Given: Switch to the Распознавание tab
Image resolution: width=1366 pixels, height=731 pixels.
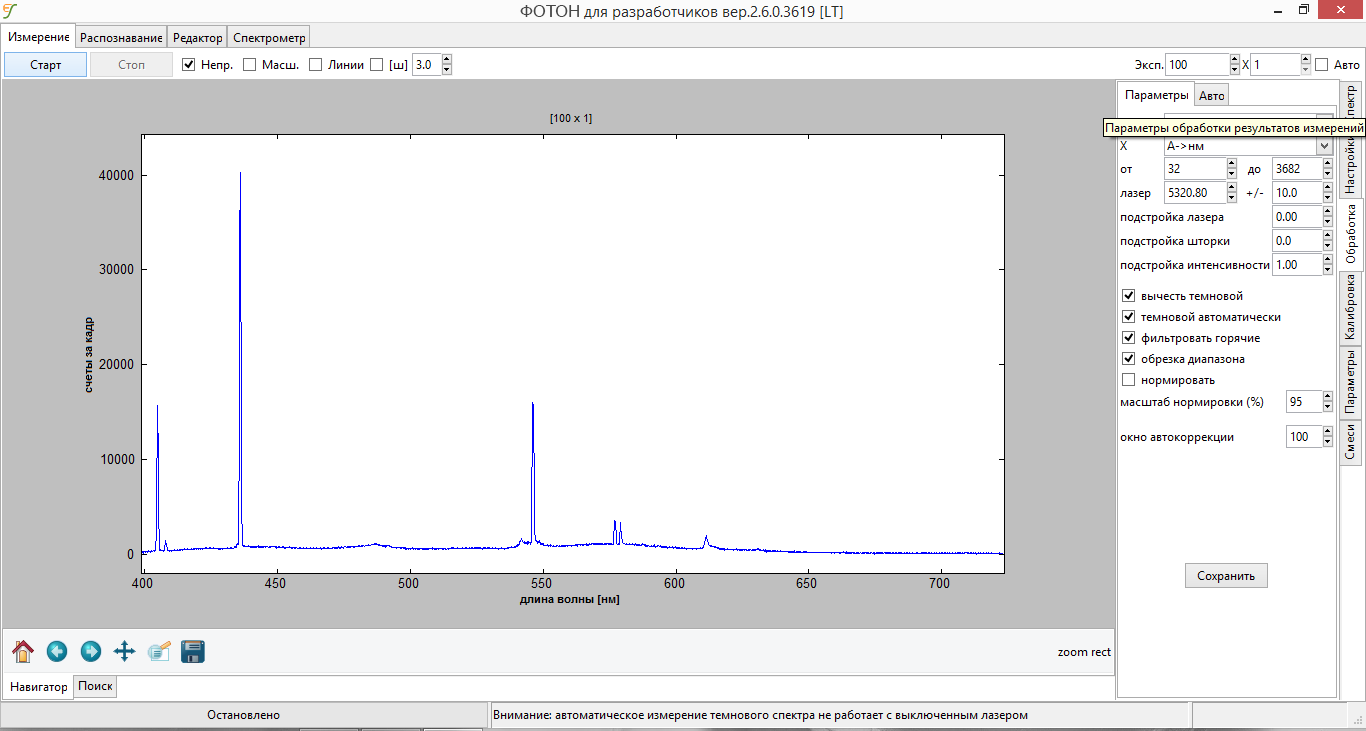Looking at the screenshot, I should (121, 38).
